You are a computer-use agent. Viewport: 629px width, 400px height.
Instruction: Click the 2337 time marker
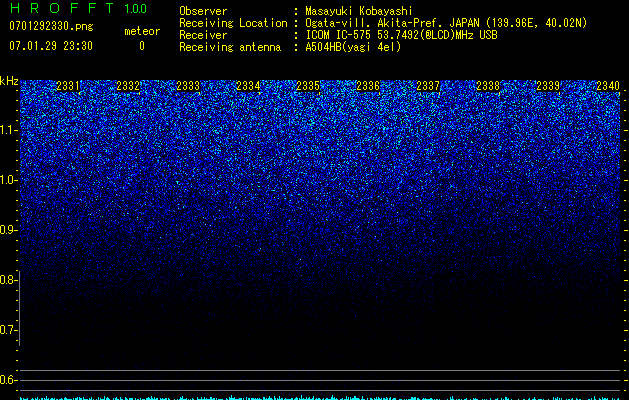coord(428,86)
